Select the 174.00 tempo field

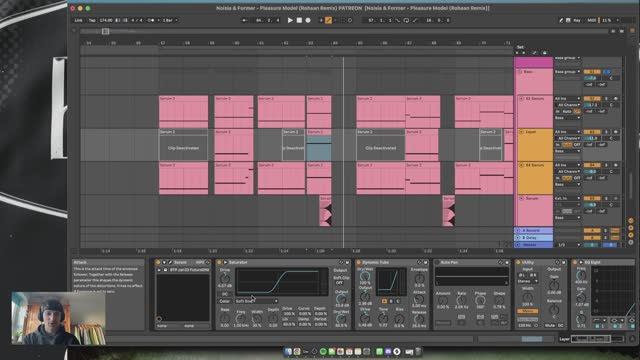click(x=106, y=20)
